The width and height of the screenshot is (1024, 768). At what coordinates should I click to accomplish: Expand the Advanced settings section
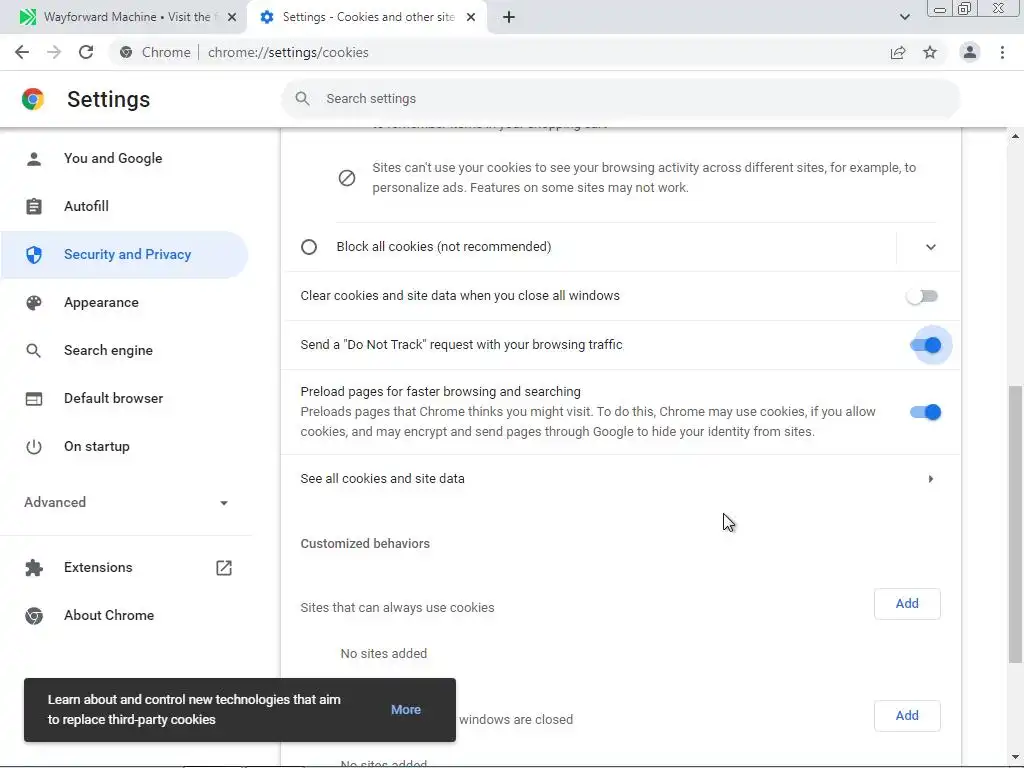(126, 502)
